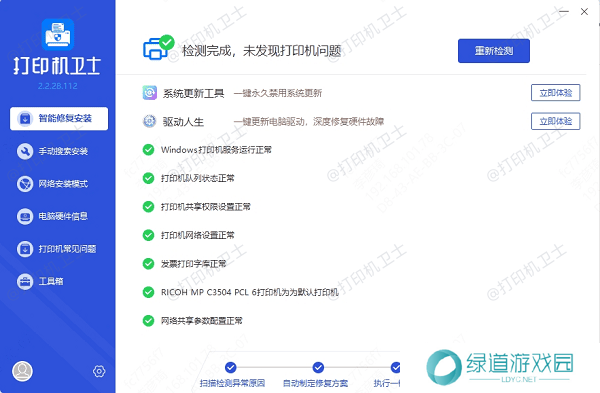Click the text 发票打印字库正常
This screenshot has height=393, width=600.
point(193,264)
